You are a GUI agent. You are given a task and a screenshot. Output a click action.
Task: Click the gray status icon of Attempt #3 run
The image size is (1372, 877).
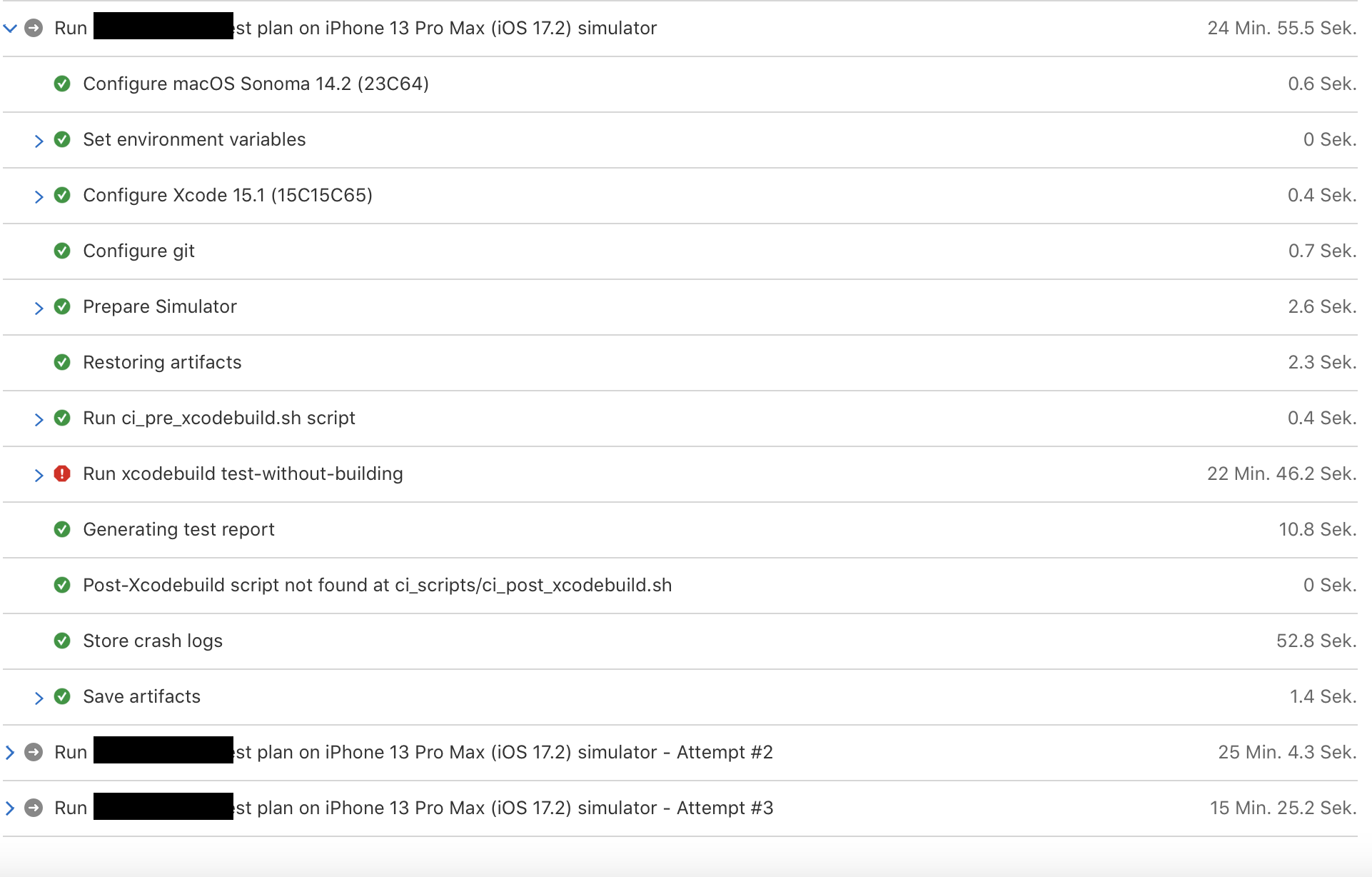(34, 808)
